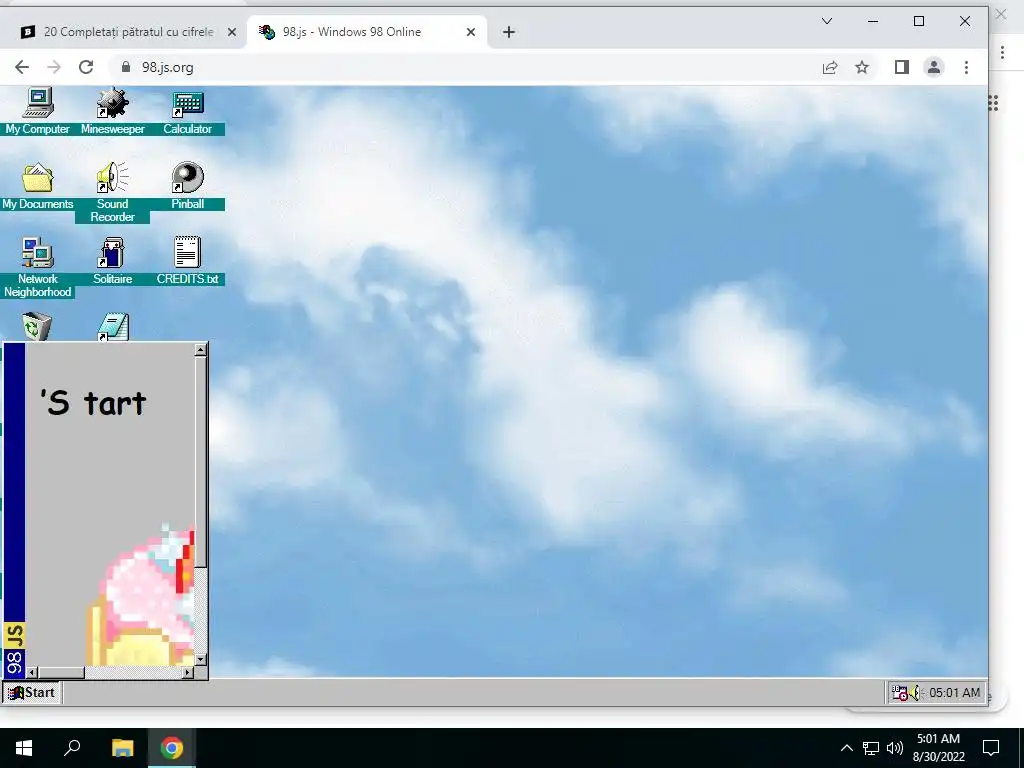This screenshot has width=1024, height=768.
Task: Share this page from Chrome toolbar
Action: [x=830, y=67]
